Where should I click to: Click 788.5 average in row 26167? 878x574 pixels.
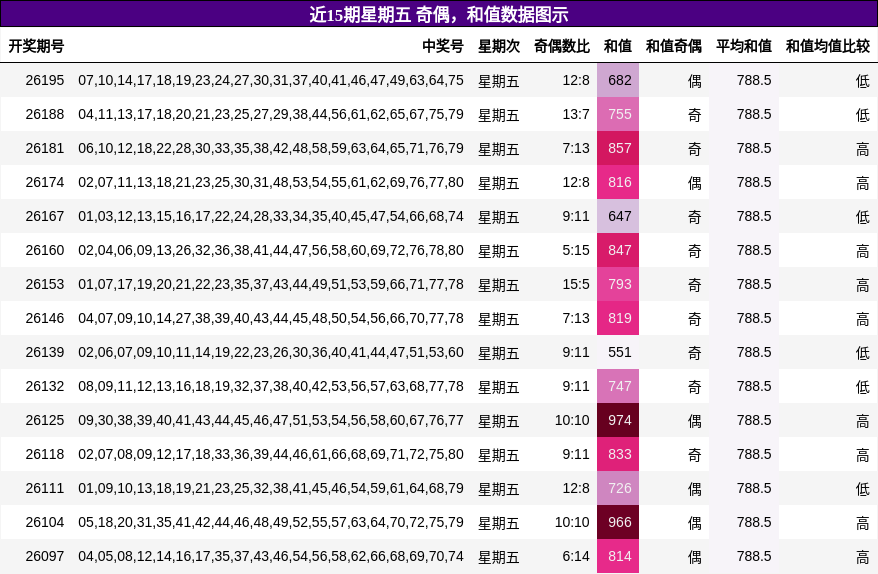(754, 216)
